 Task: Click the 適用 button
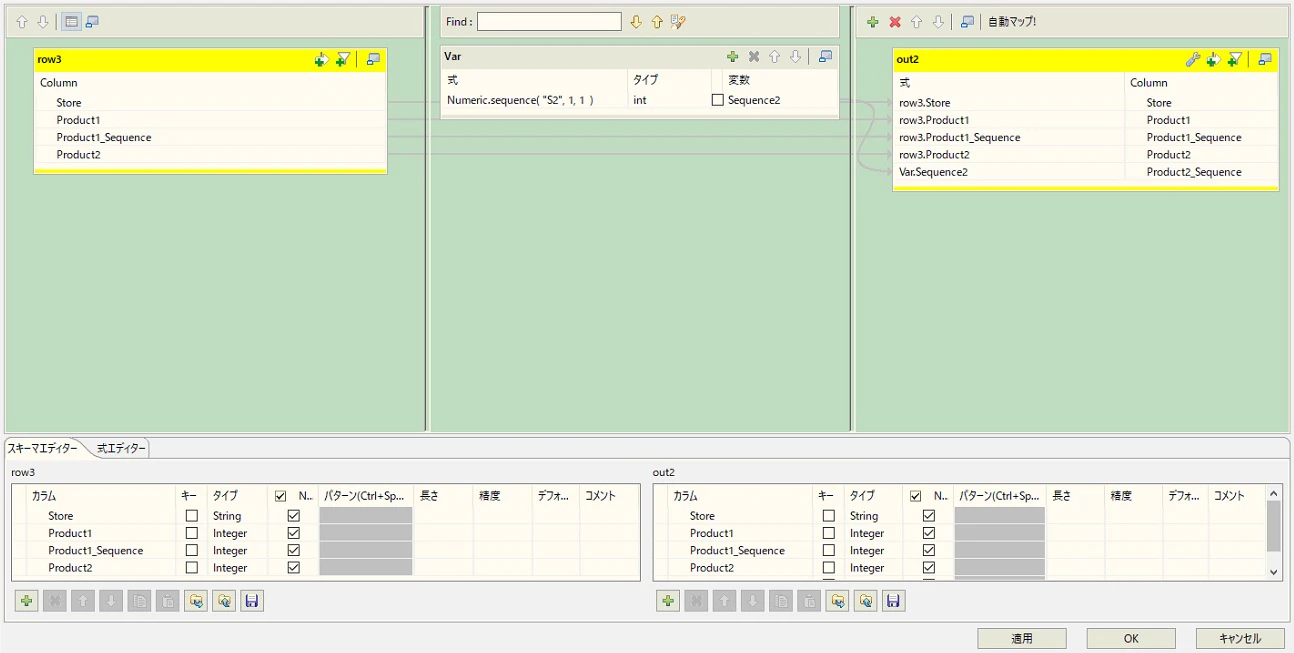1022,638
